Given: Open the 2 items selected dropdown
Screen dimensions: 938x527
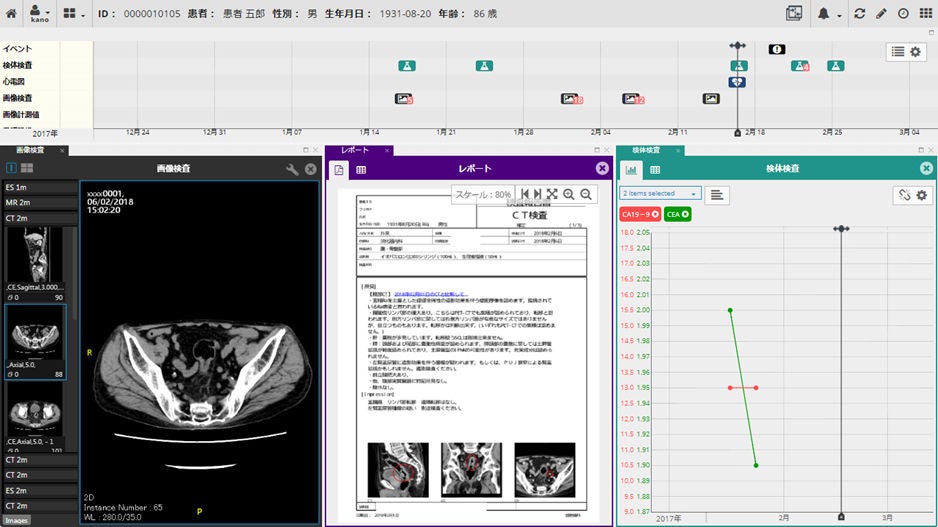Looking at the screenshot, I should click(660, 193).
